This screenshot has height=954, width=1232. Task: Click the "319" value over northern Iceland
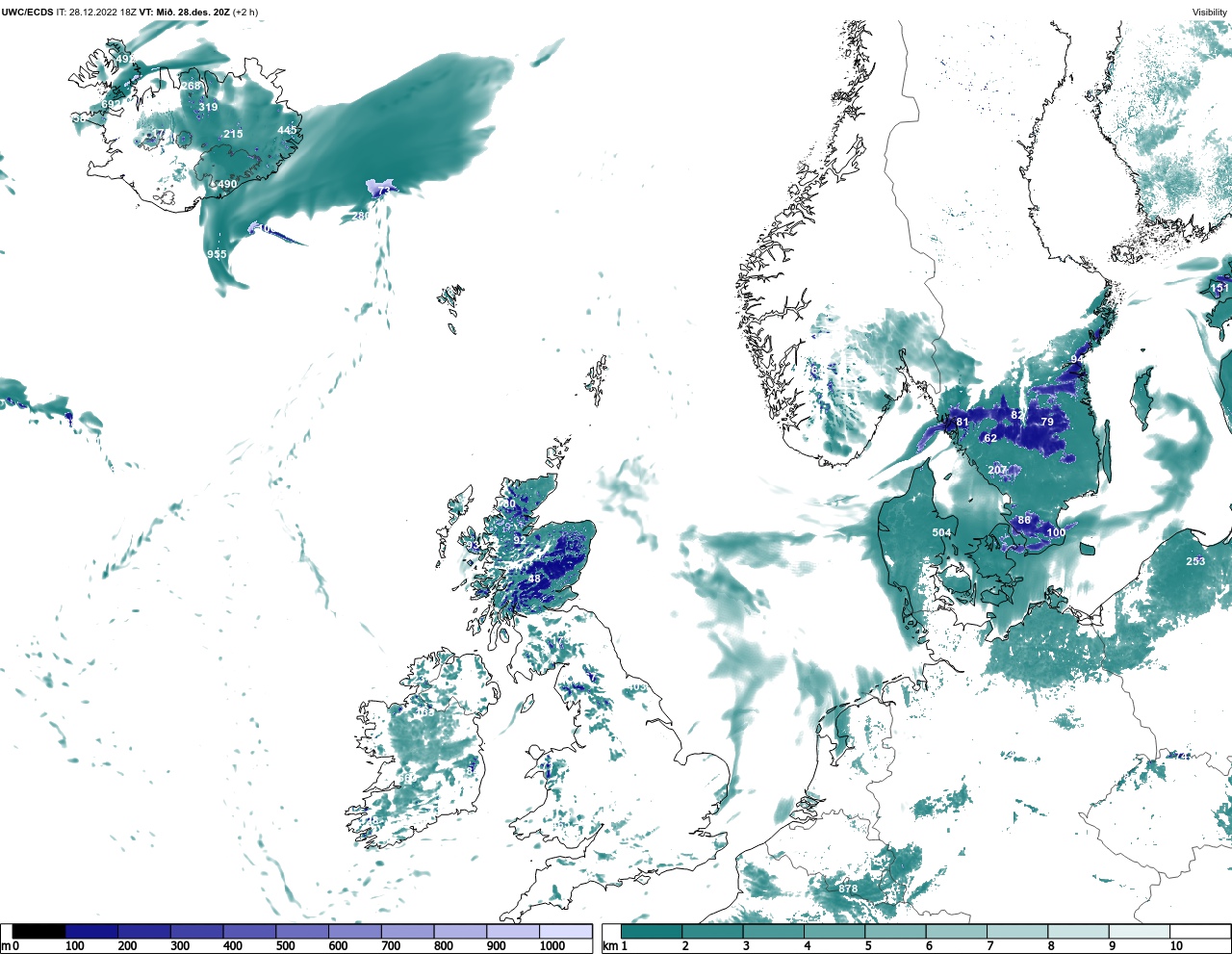[208, 107]
